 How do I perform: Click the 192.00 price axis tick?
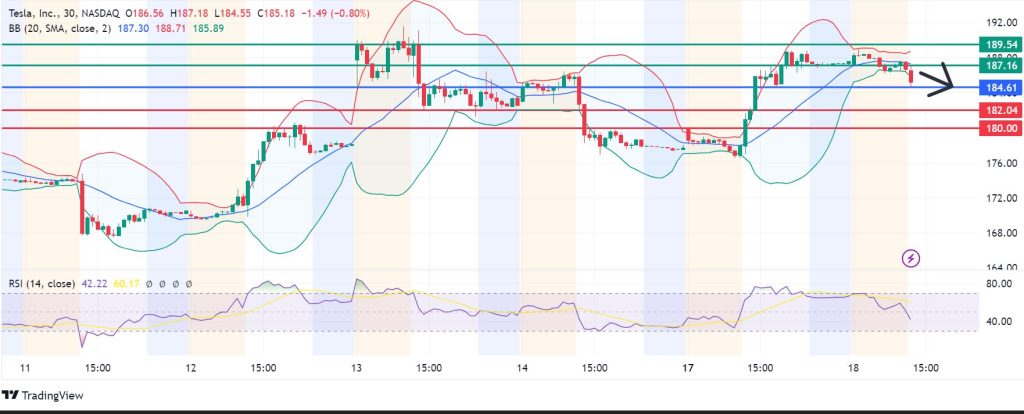[1002, 23]
